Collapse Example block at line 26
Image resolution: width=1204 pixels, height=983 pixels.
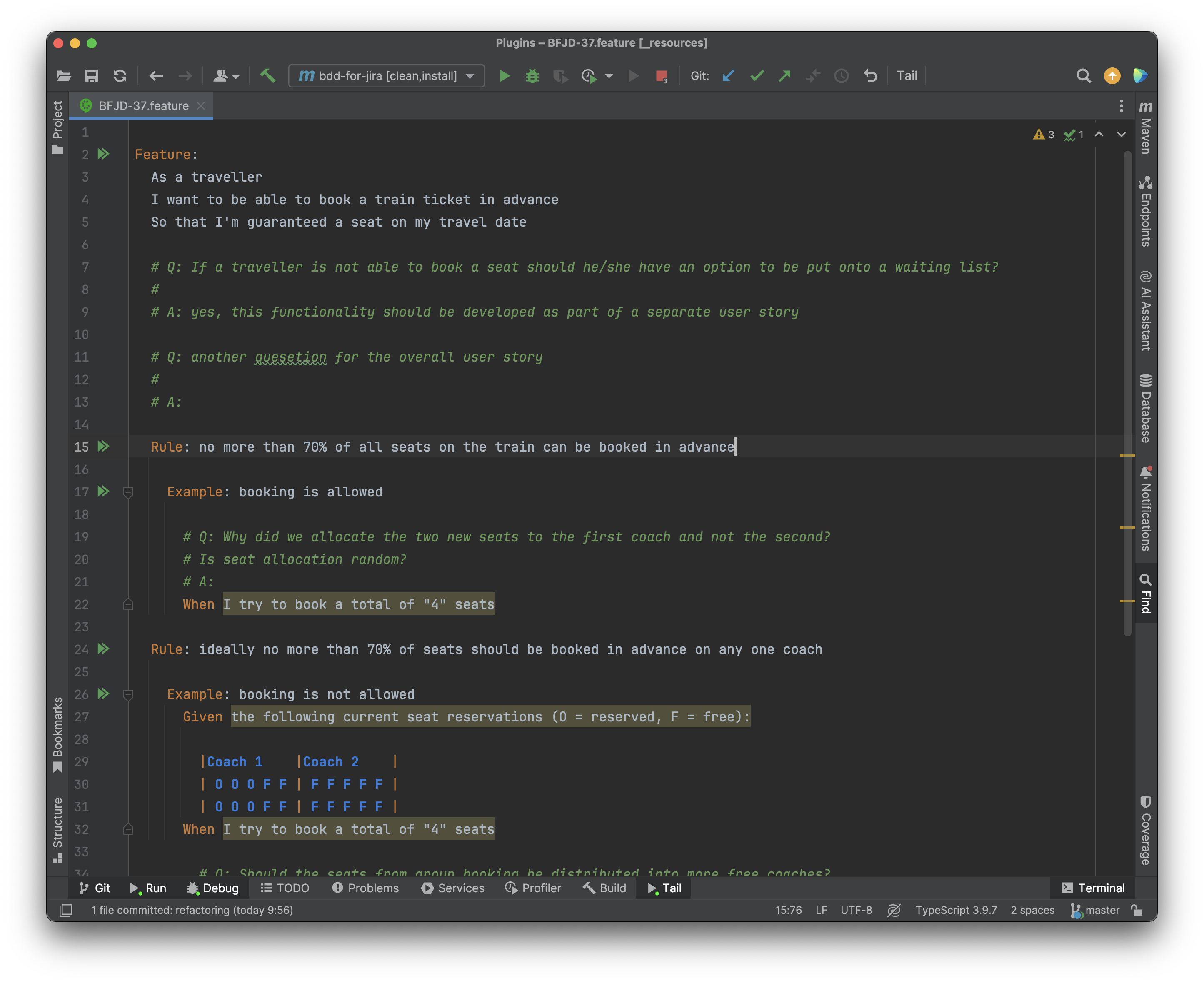click(129, 695)
